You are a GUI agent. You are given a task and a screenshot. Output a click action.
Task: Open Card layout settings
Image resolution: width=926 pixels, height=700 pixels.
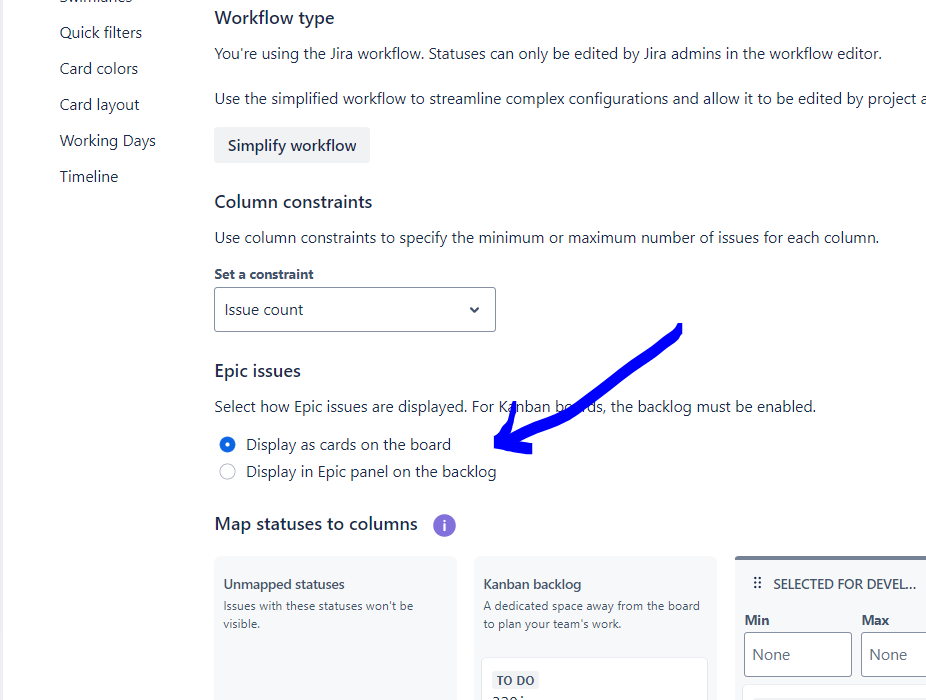99,105
